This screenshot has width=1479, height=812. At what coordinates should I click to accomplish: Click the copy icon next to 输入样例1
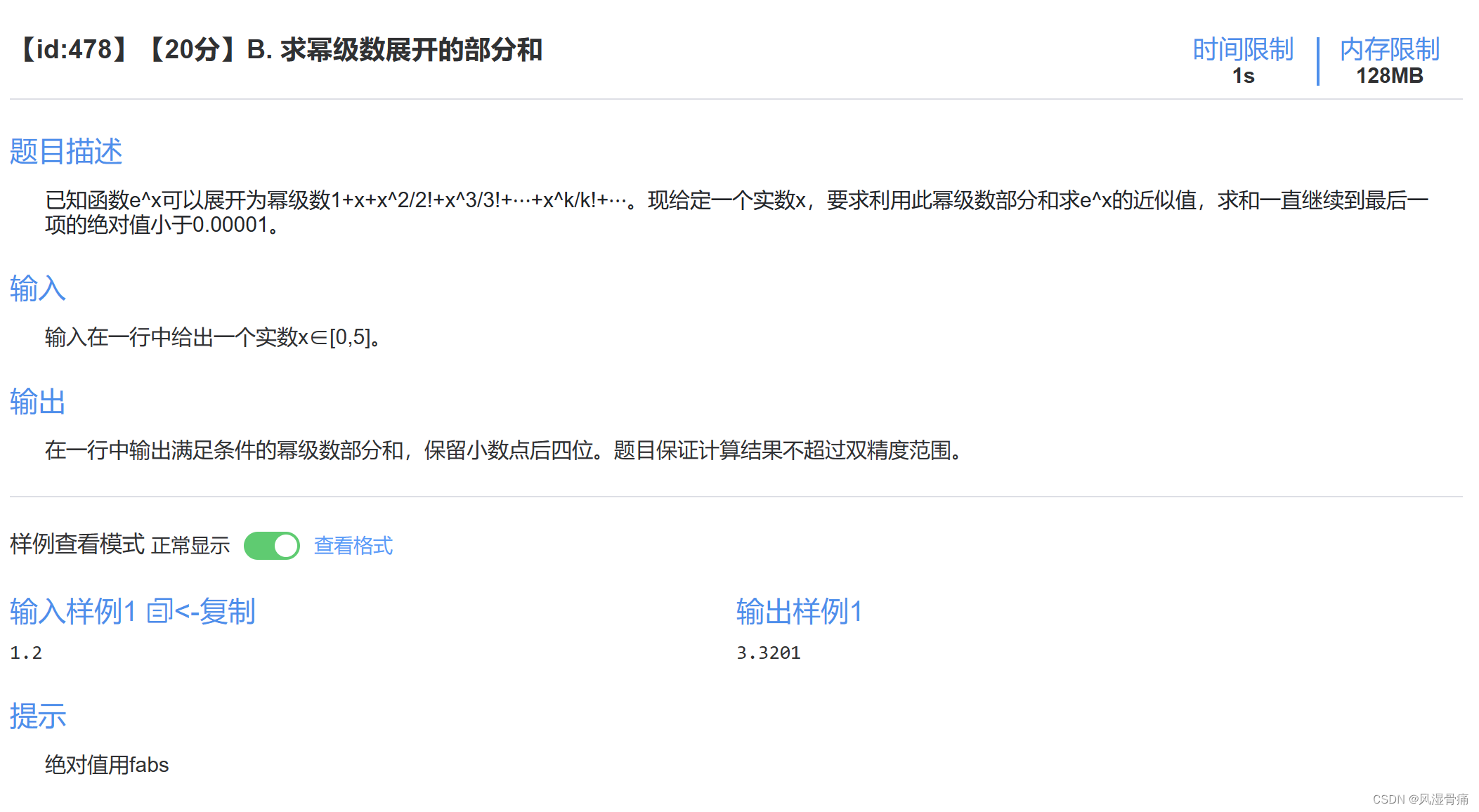tap(159, 611)
